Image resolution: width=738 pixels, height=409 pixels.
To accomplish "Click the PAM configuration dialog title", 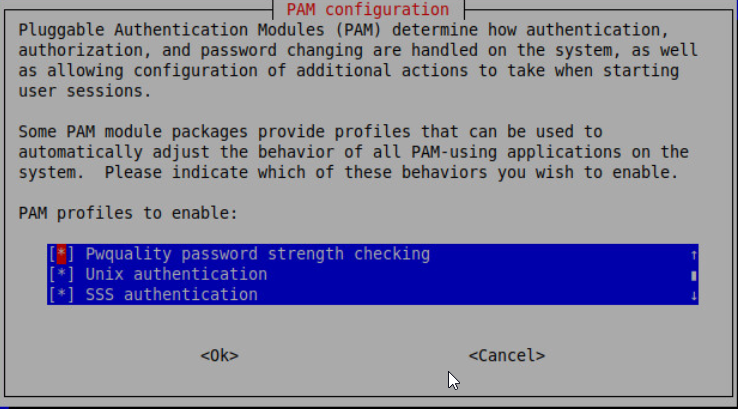I will click(x=368, y=9).
